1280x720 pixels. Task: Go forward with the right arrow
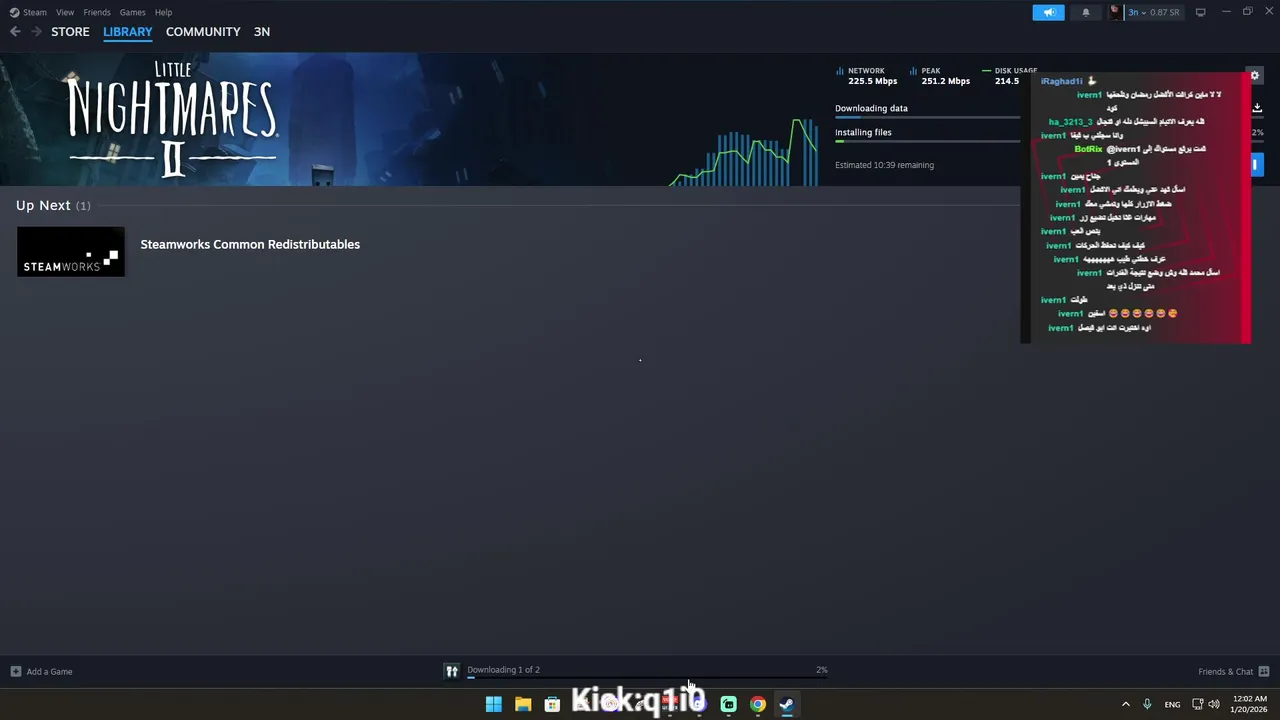(36, 32)
